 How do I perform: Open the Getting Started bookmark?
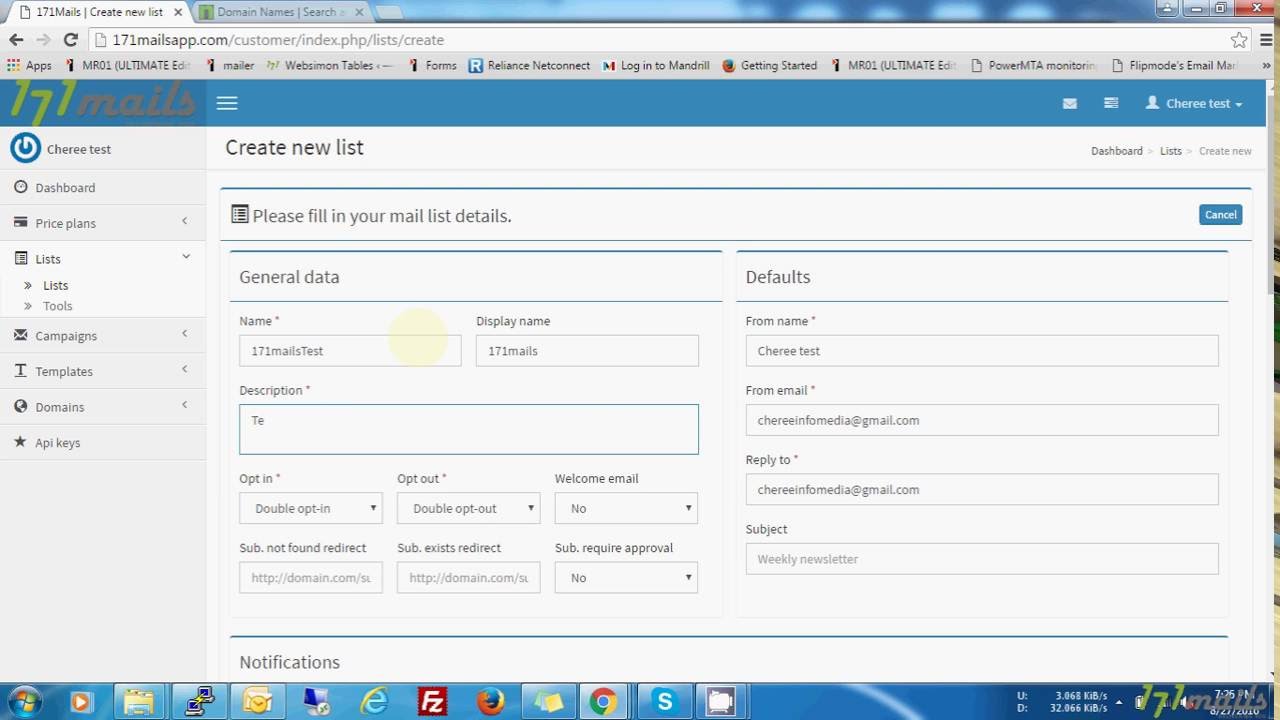click(x=770, y=65)
